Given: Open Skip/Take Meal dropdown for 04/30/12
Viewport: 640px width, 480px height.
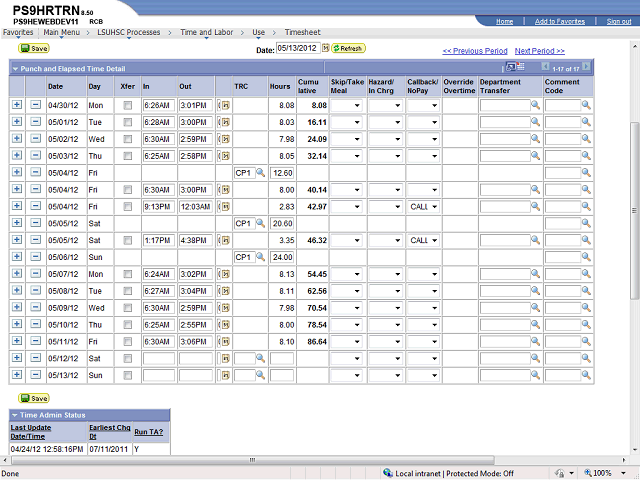Looking at the screenshot, I should [346, 104].
